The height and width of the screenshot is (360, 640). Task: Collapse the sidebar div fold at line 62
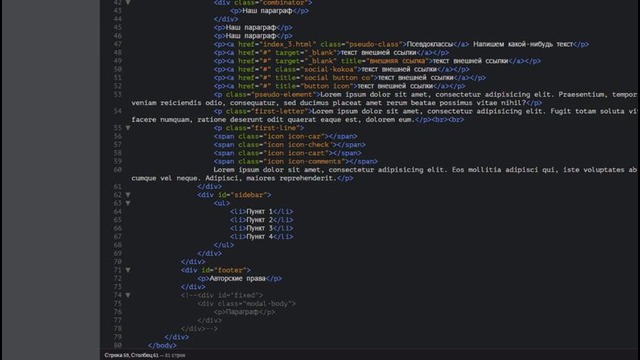click(x=128, y=195)
